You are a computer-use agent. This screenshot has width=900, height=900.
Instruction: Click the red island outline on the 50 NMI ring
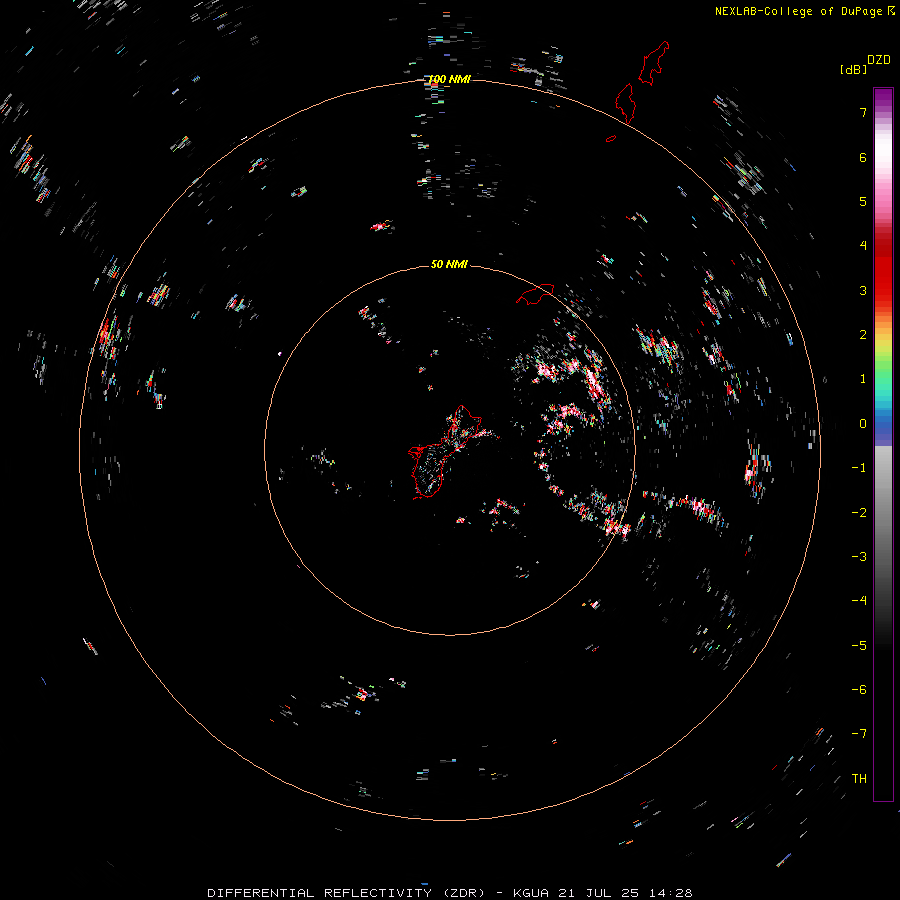pyautogui.click(x=536, y=293)
